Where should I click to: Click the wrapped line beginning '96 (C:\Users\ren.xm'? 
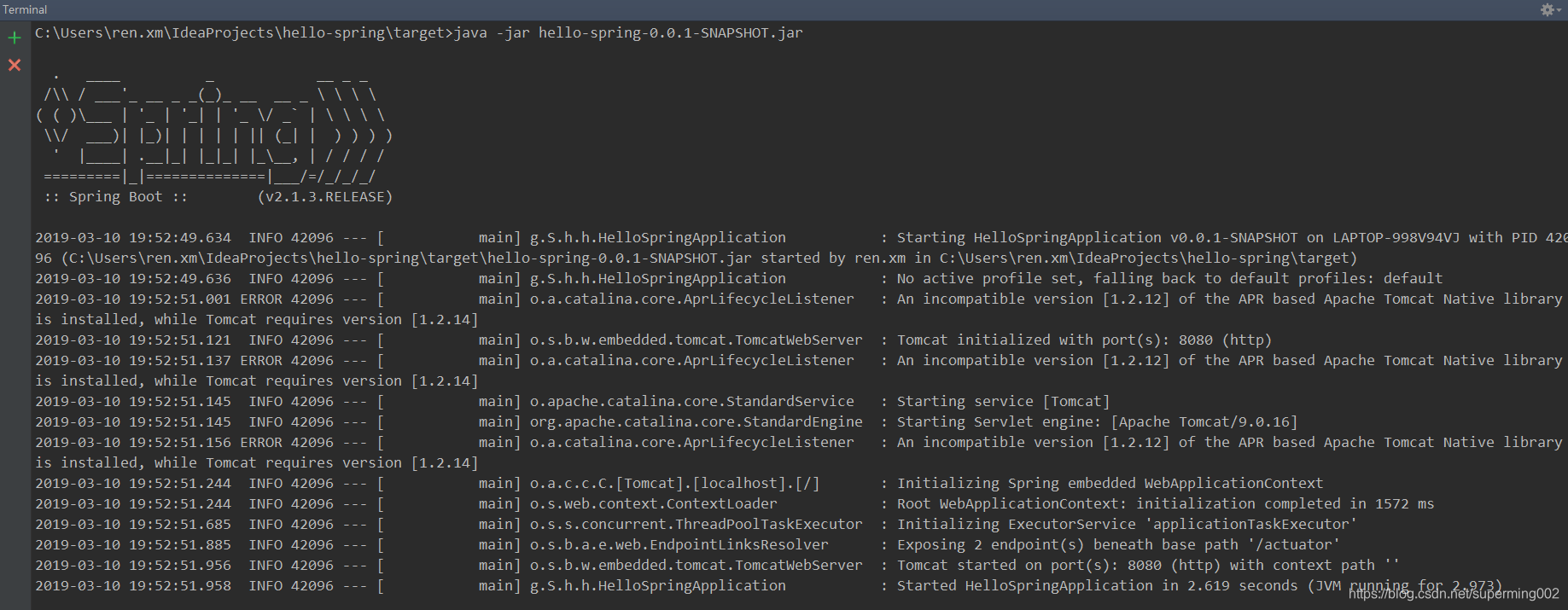[x=696, y=259]
